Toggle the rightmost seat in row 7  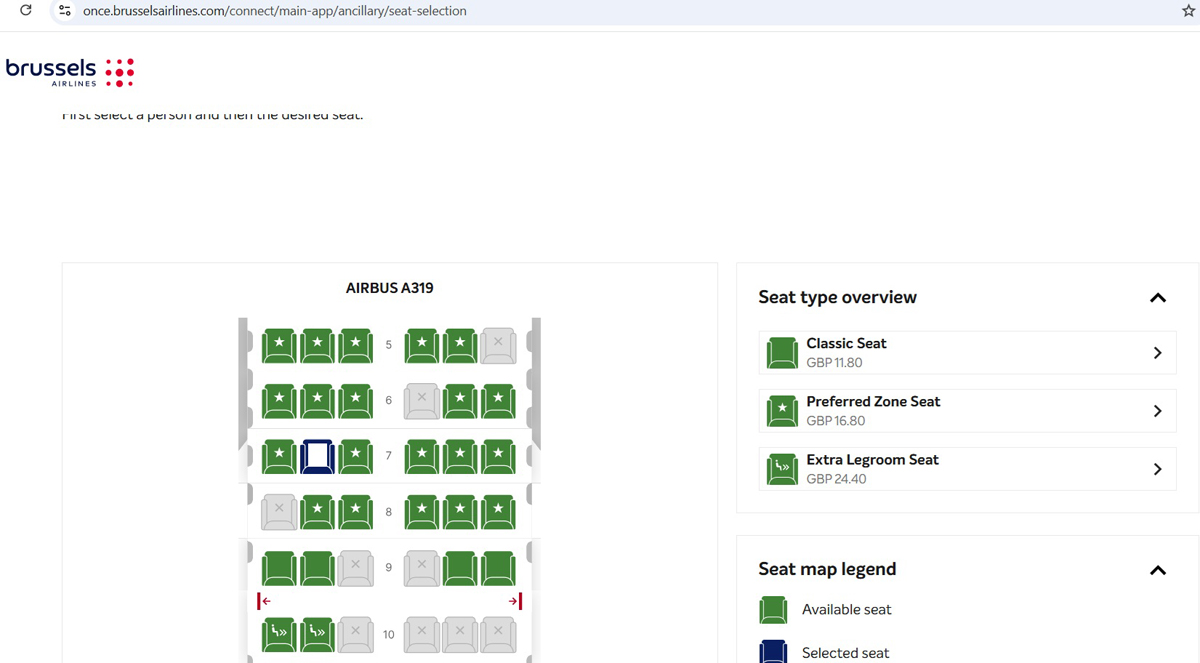click(498, 456)
